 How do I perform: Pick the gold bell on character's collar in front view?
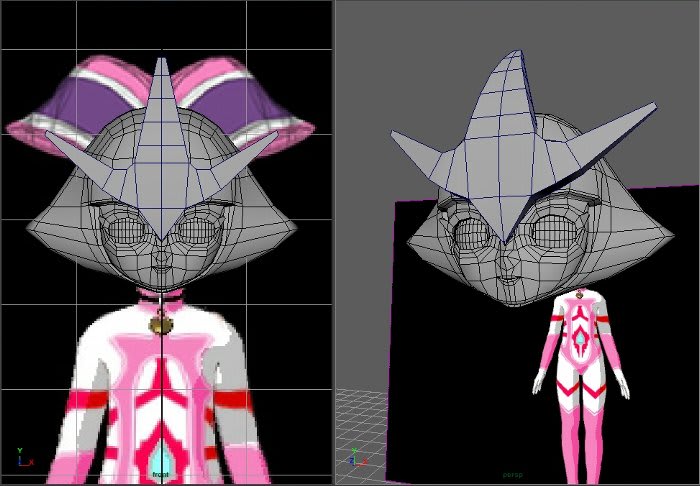tap(161, 325)
